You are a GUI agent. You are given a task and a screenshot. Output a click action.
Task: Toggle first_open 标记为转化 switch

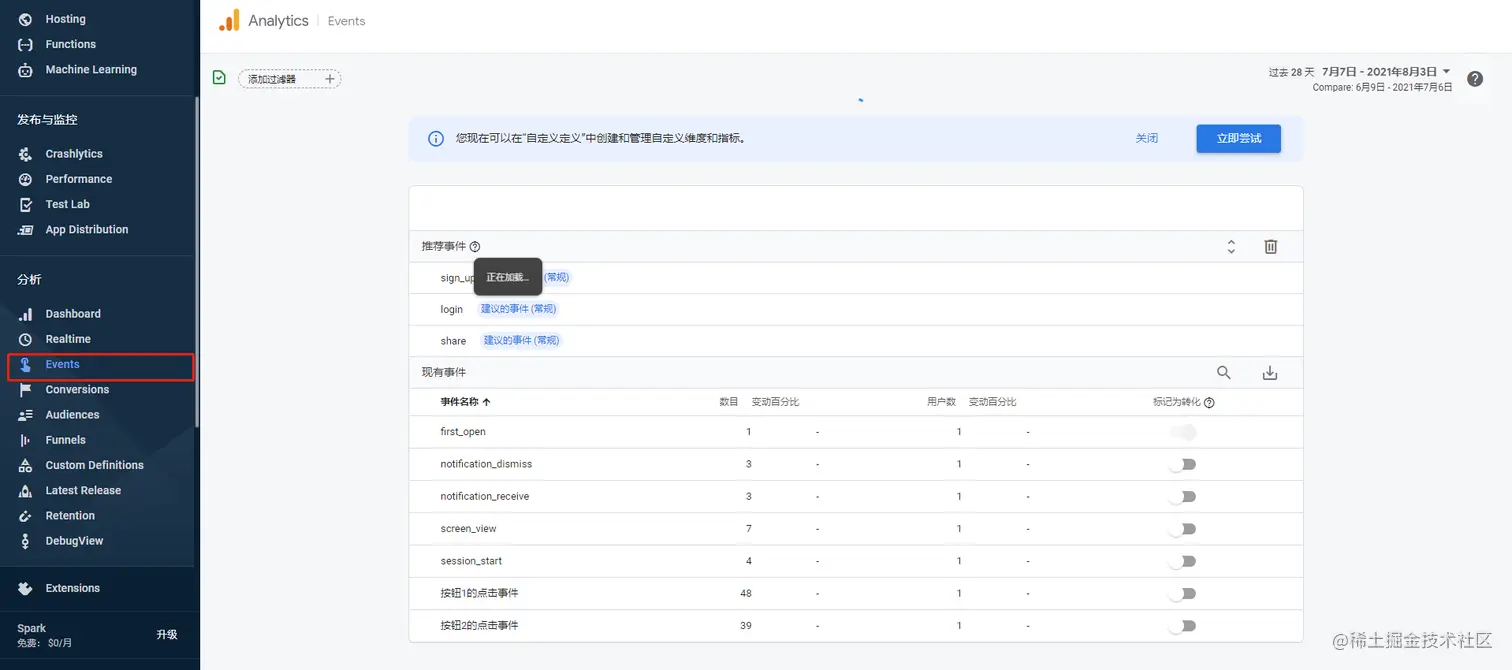click(1183, 431)
